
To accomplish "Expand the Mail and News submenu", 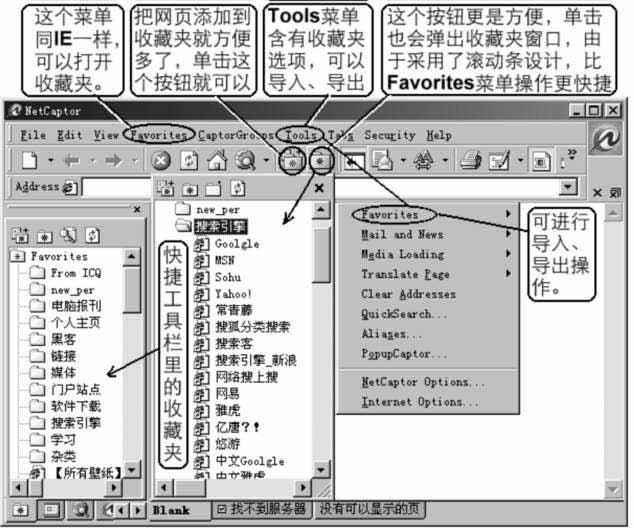I will 429,234.
